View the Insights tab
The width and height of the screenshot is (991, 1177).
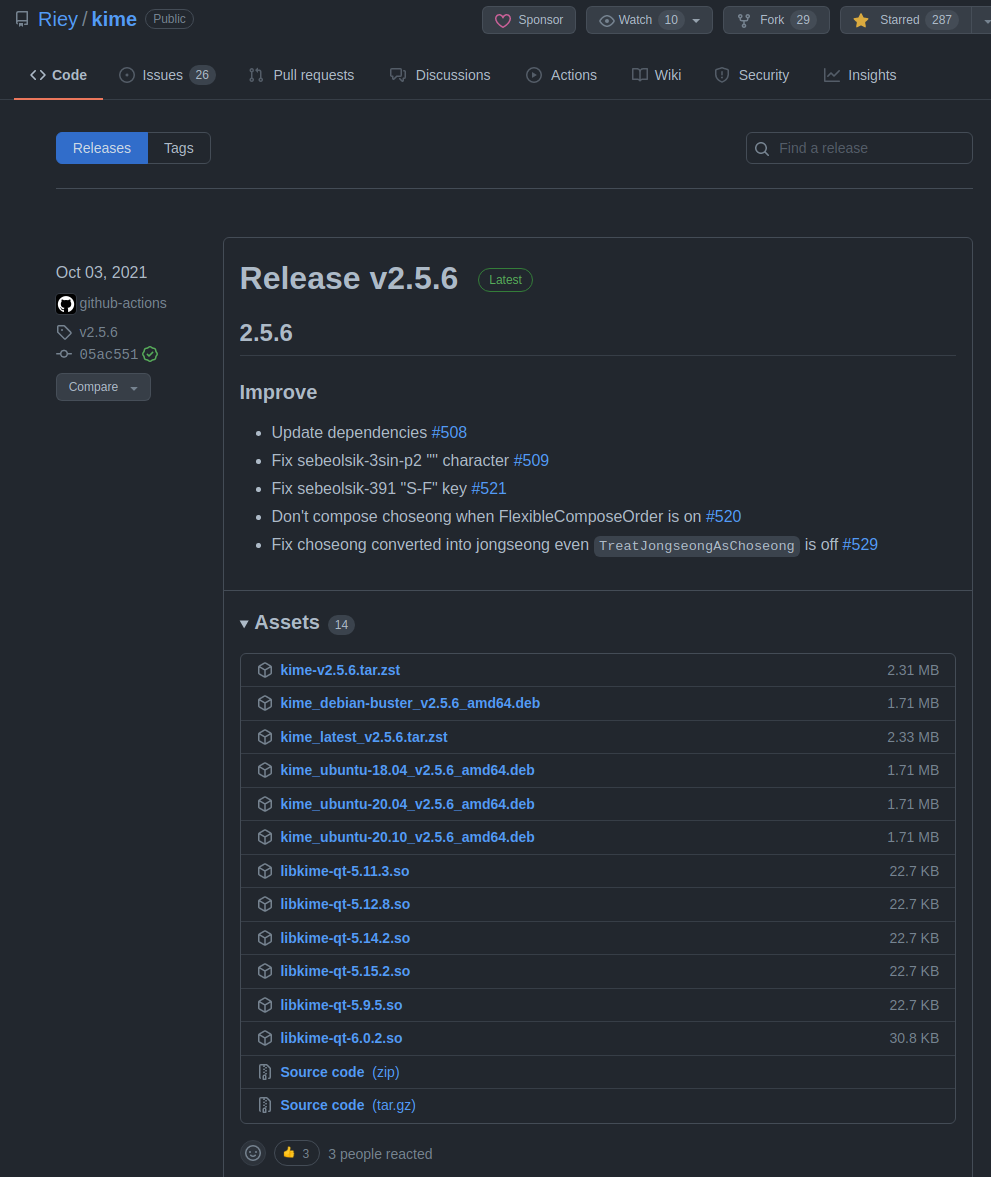(860, 75)
